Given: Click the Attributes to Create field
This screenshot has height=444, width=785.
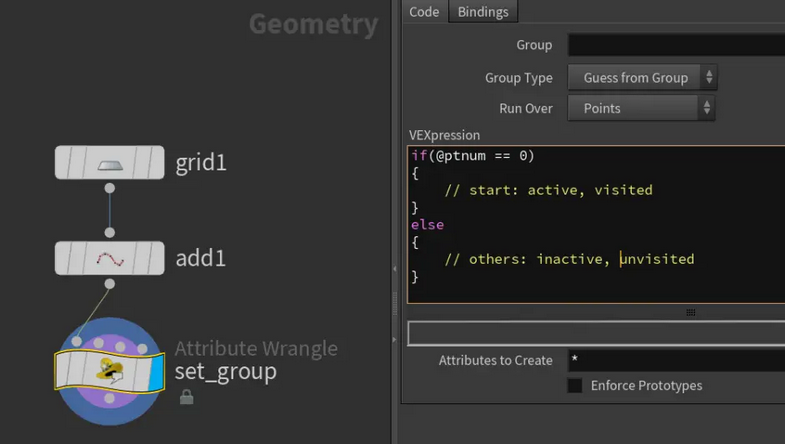Looking at the screenshot, I should point(676,360).
